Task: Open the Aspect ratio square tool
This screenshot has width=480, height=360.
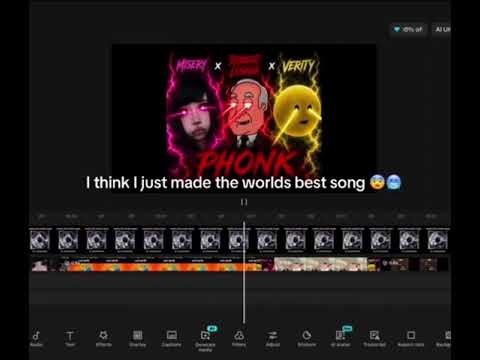Action: 411,338
